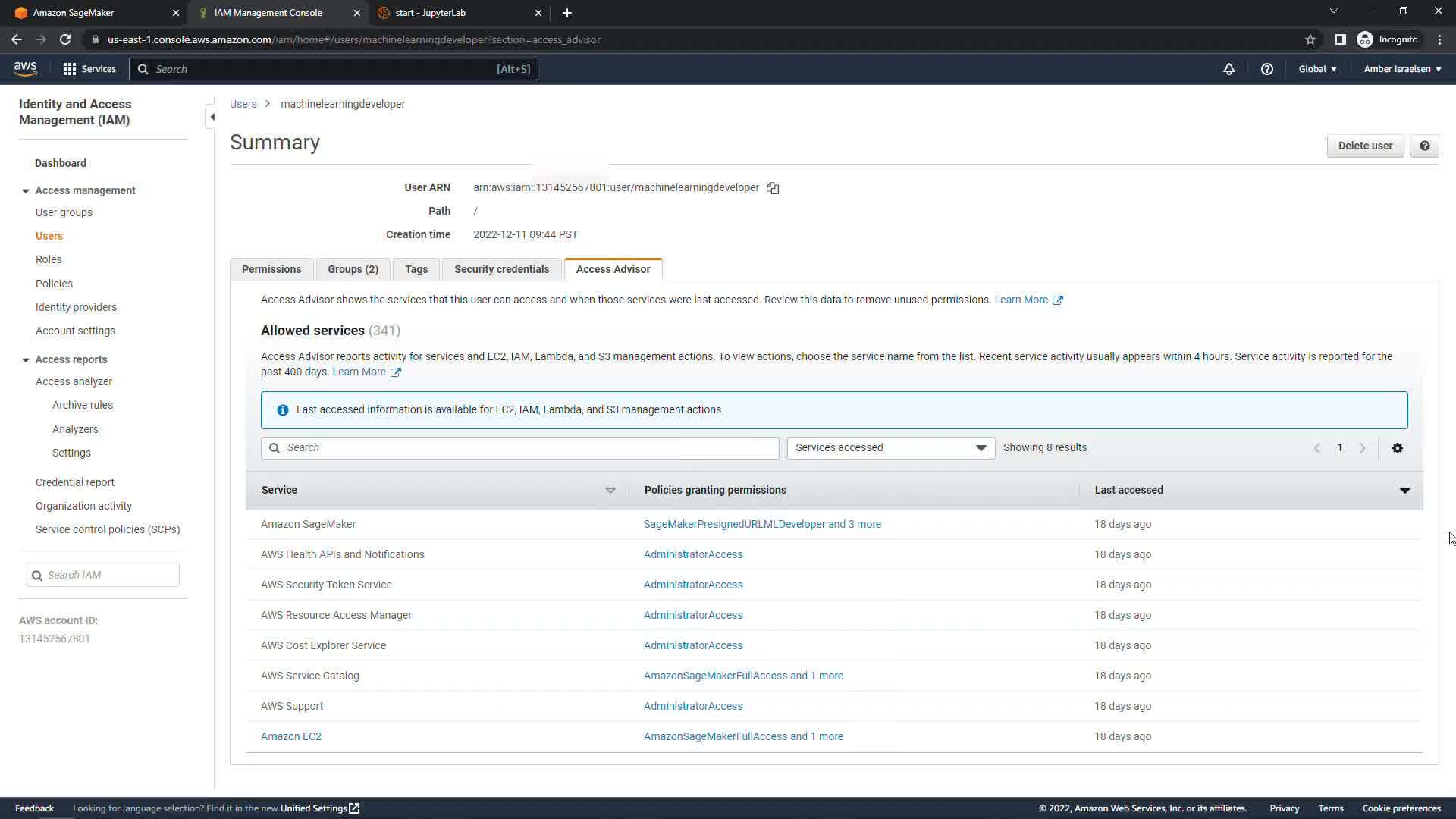The image size is (1456, 819).
Task: Open table settings gear icon
Action: point(1398,448)
